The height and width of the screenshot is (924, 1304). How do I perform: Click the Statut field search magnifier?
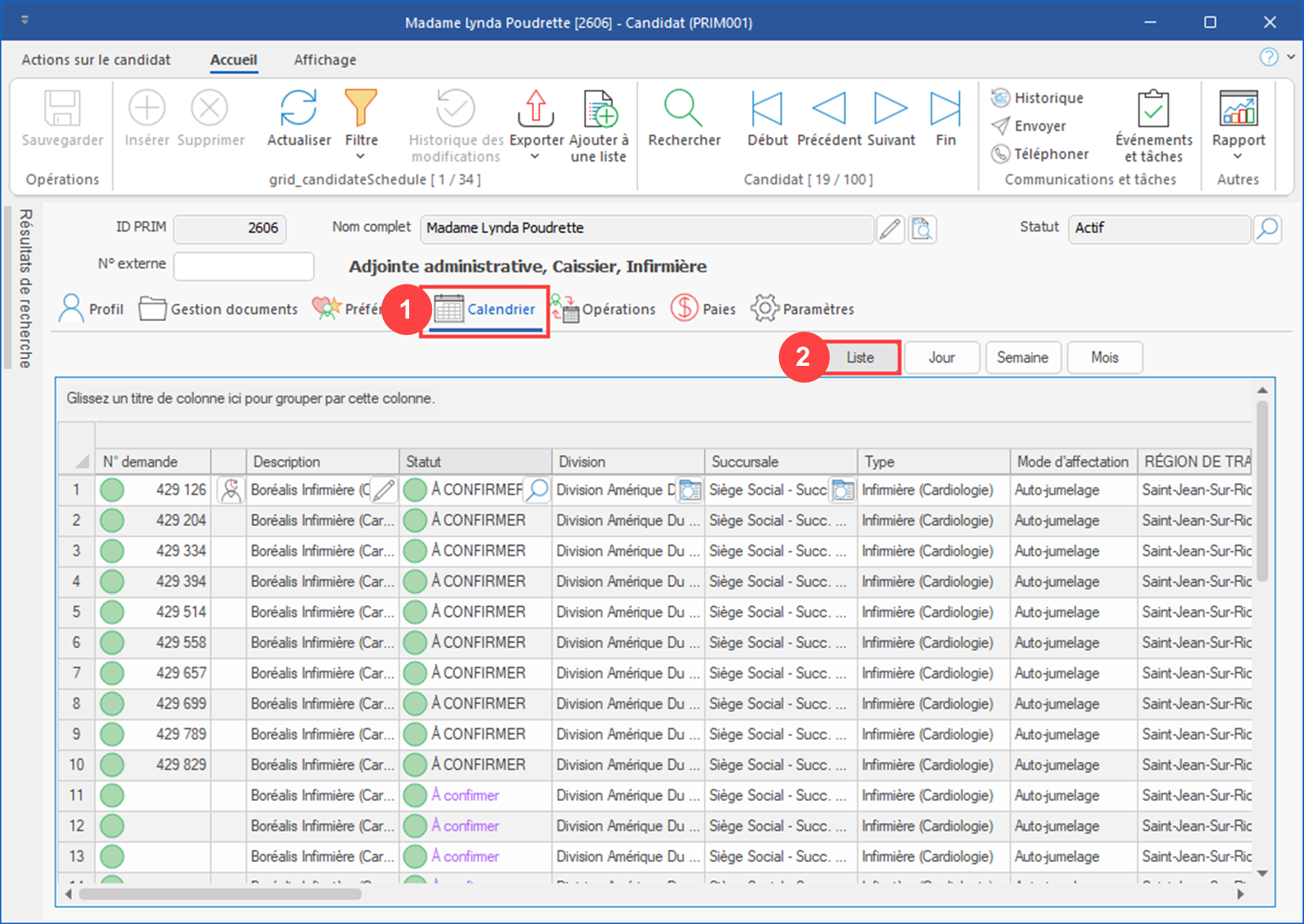point(1267,229)
